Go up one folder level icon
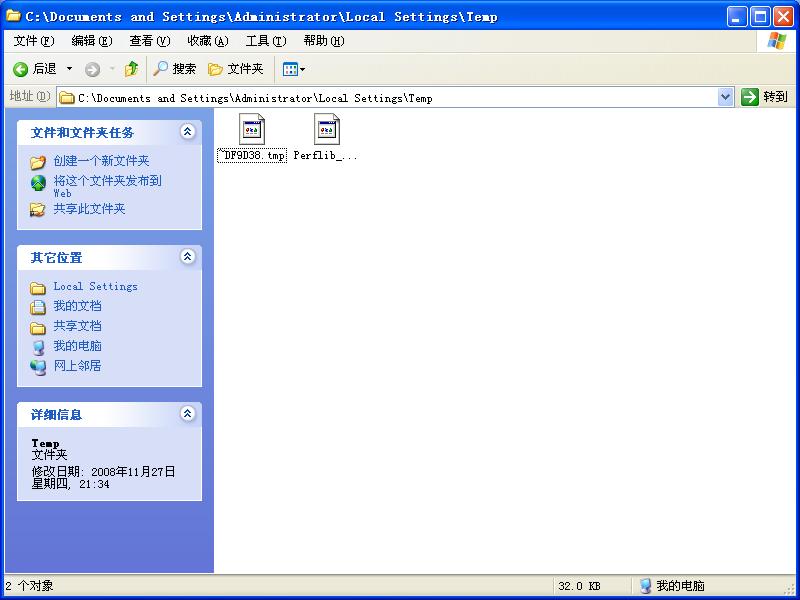Viewport: 800px width, 600px height. (131, 69)
